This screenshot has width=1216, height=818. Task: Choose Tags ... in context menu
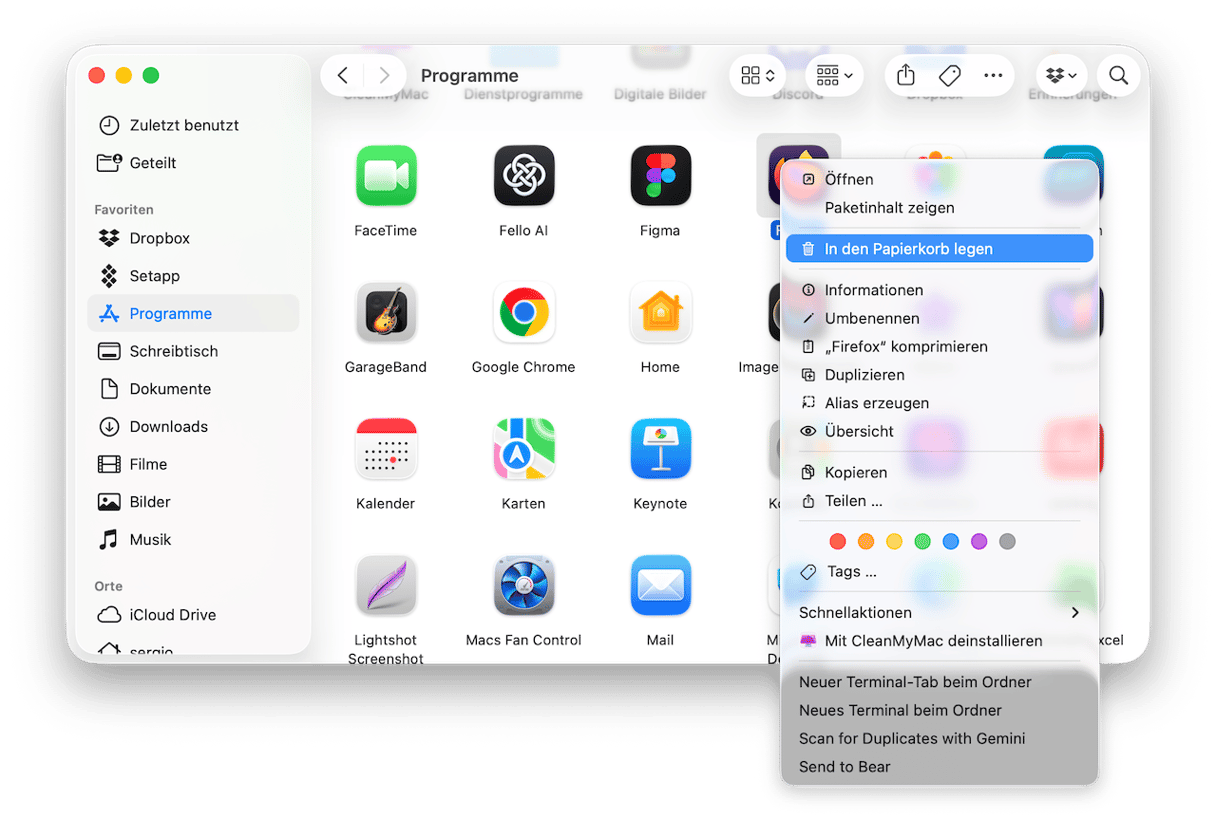(x=939, y=572)
